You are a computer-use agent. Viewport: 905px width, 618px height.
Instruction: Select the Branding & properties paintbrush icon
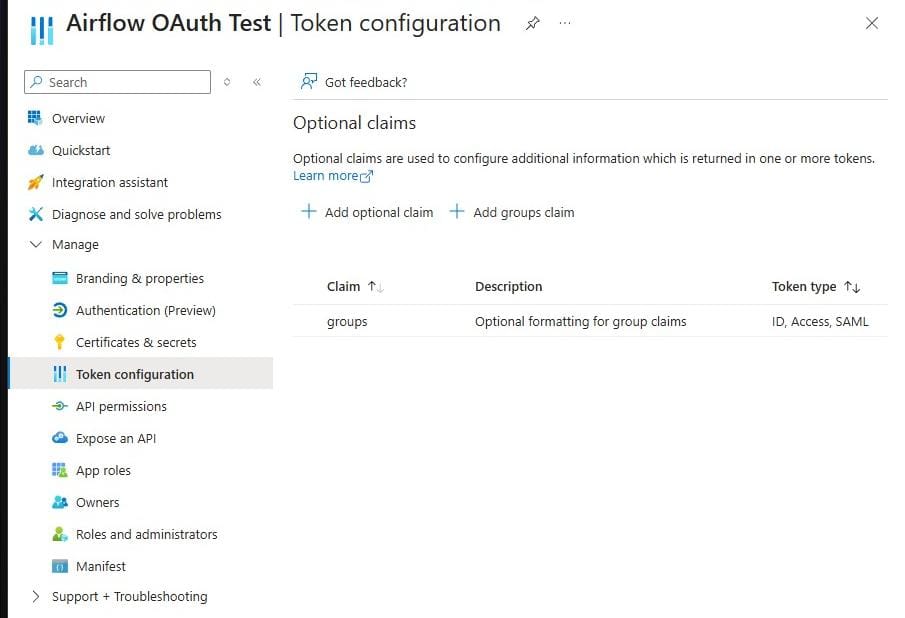click(61, 278)
